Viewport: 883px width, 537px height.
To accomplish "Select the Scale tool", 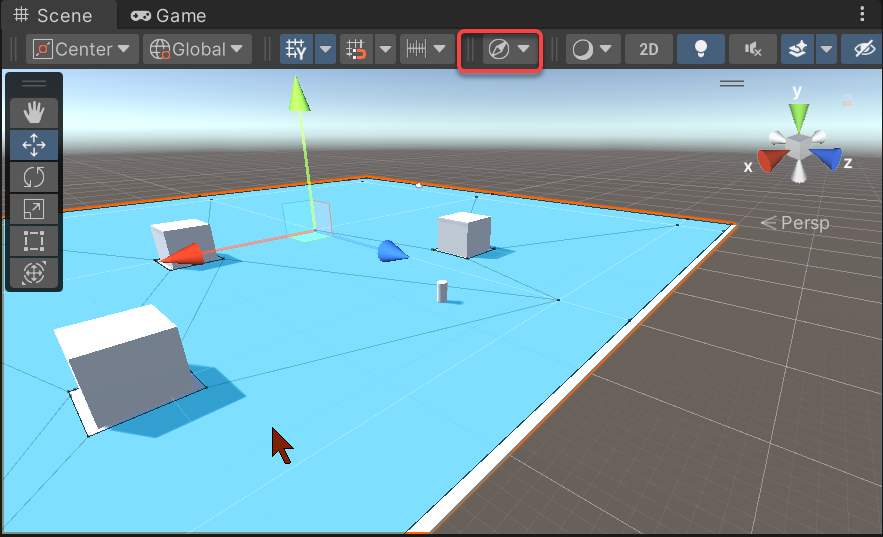I will coord(34,209).
